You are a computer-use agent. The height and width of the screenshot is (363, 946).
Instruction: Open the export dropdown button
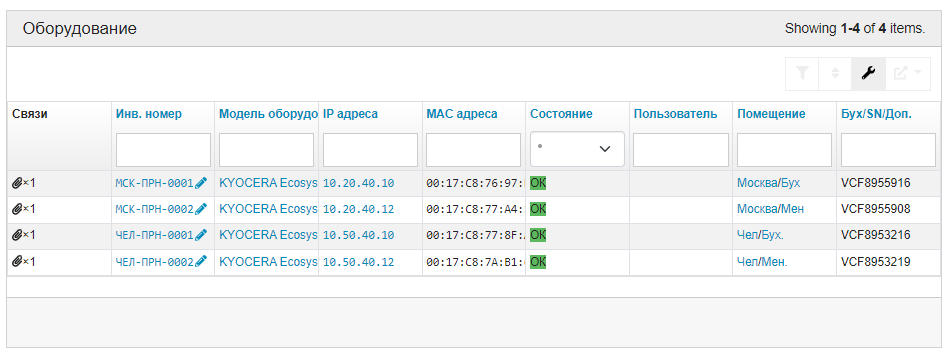[x=907, y=74]
